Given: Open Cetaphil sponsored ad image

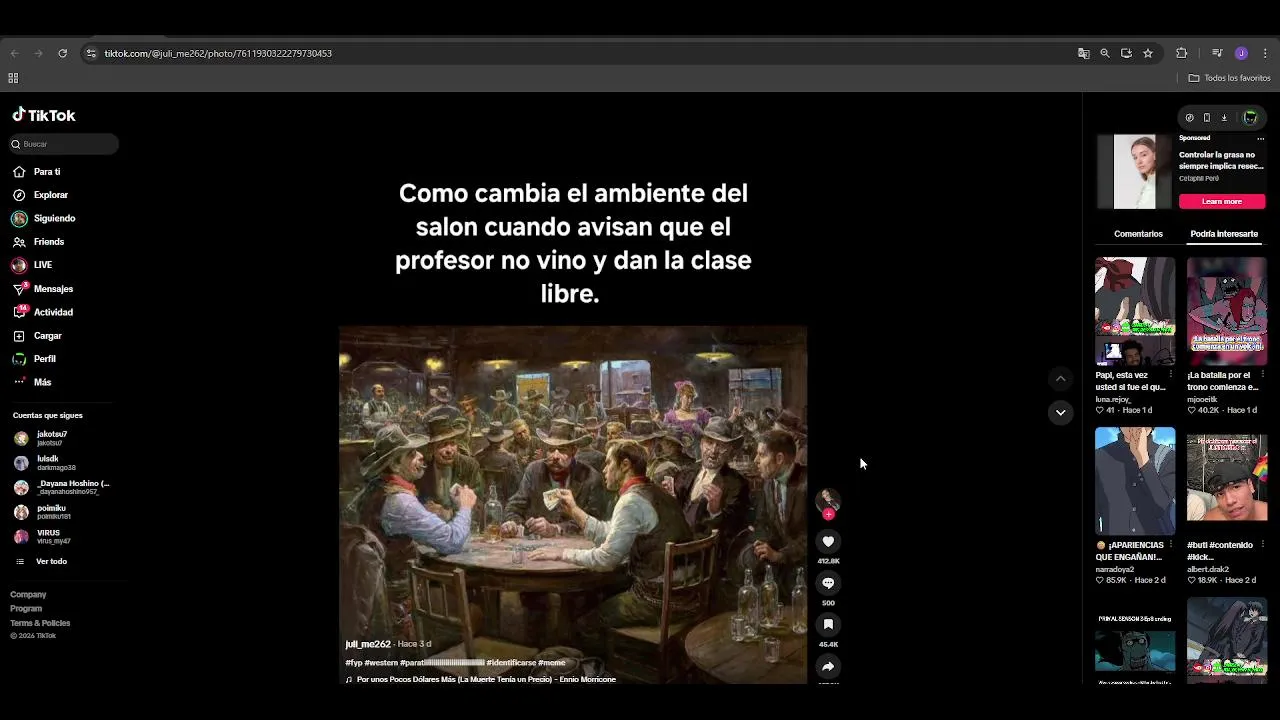Looking at the screenshot, I should point(1135,172).
